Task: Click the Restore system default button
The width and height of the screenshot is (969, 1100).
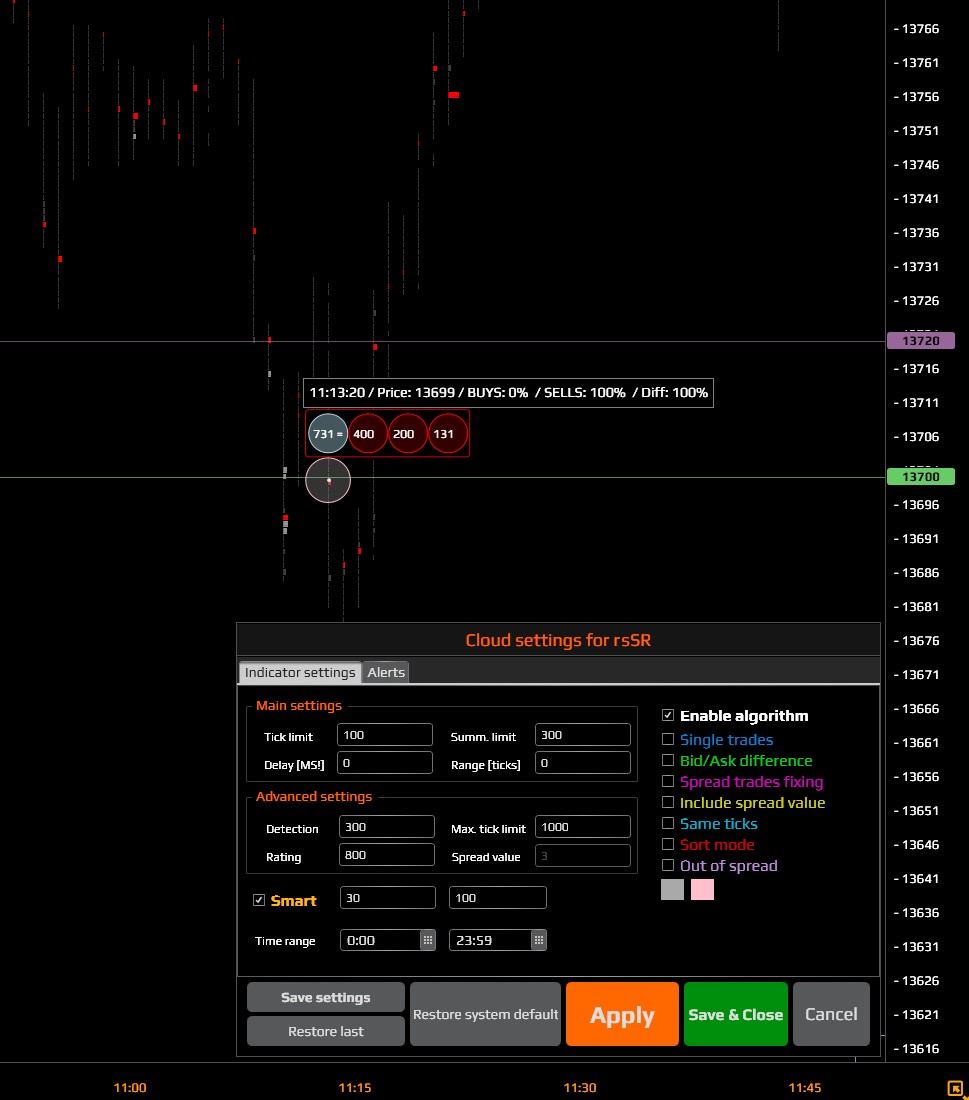Action: pos(485,1014)
